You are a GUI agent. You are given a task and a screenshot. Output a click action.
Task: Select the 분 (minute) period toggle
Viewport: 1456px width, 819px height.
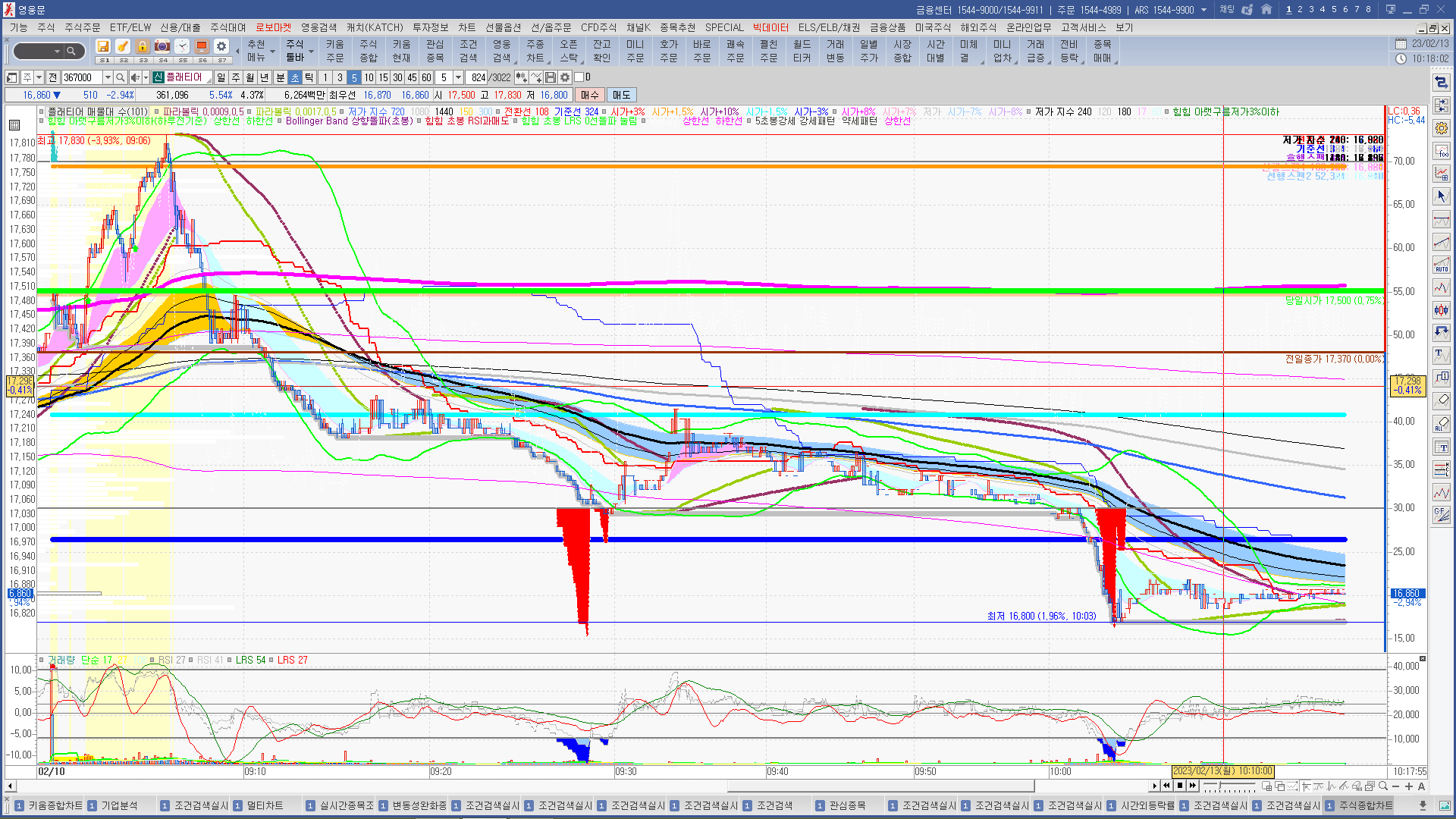280,77
